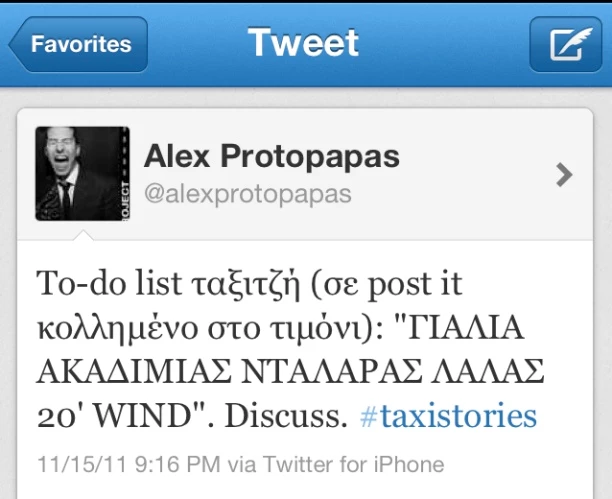
Task: Click the word ΑΚΑΔΙΜΙΑΣ in the tweet body
Action: 134,372
